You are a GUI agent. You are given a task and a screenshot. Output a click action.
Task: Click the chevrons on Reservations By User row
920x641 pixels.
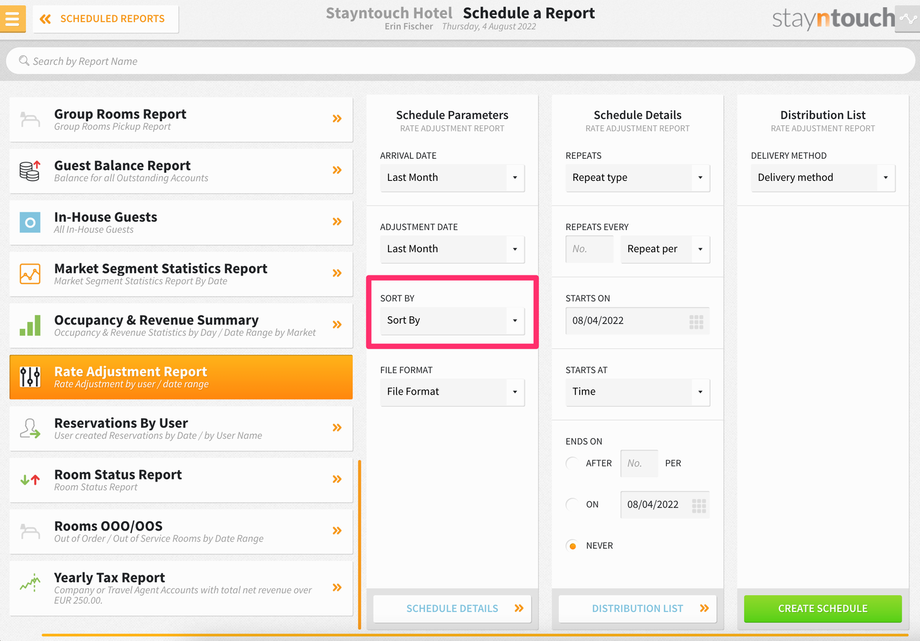tap(337, 427)
